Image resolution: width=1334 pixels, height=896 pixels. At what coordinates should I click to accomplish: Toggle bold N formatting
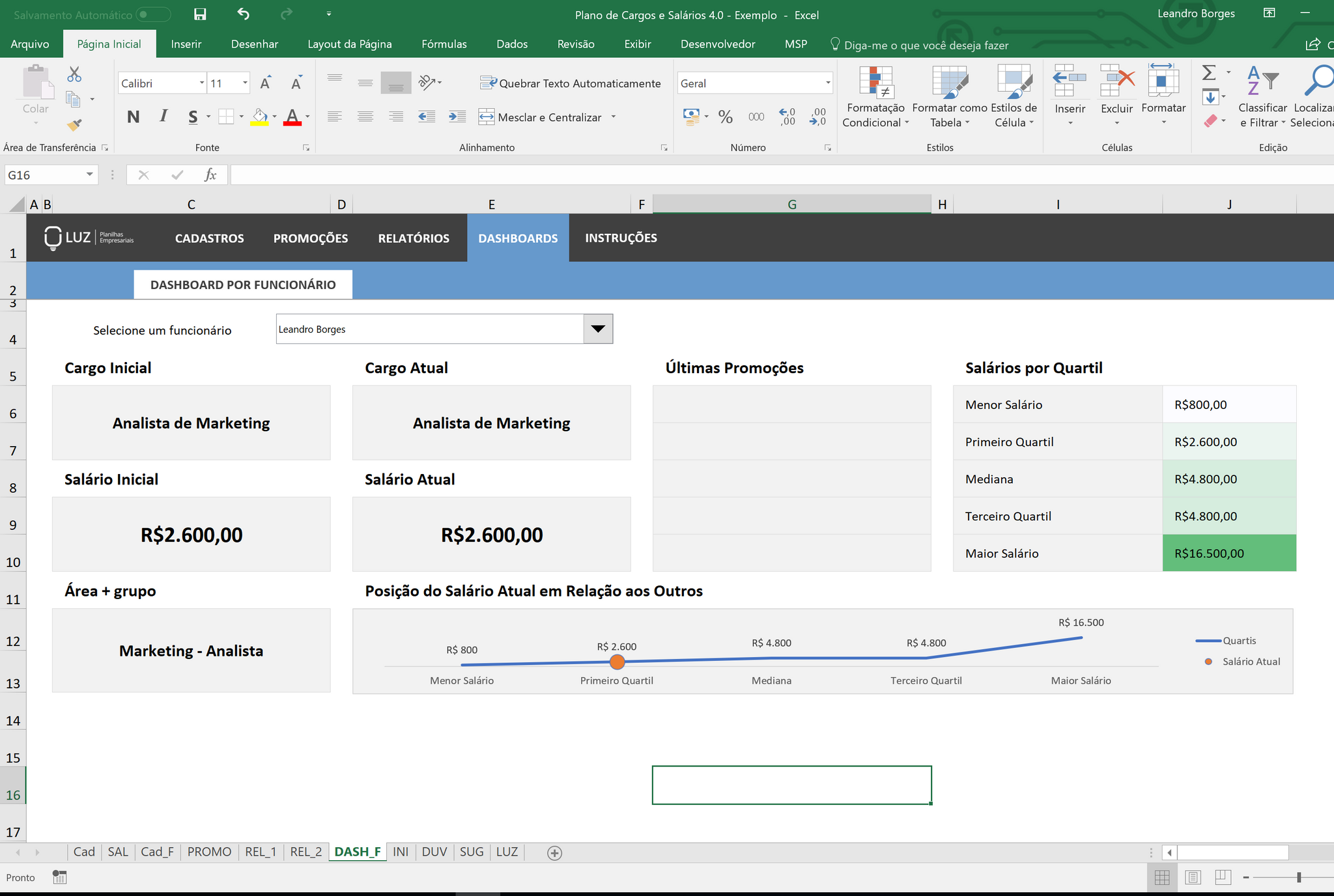coord(133,117)
